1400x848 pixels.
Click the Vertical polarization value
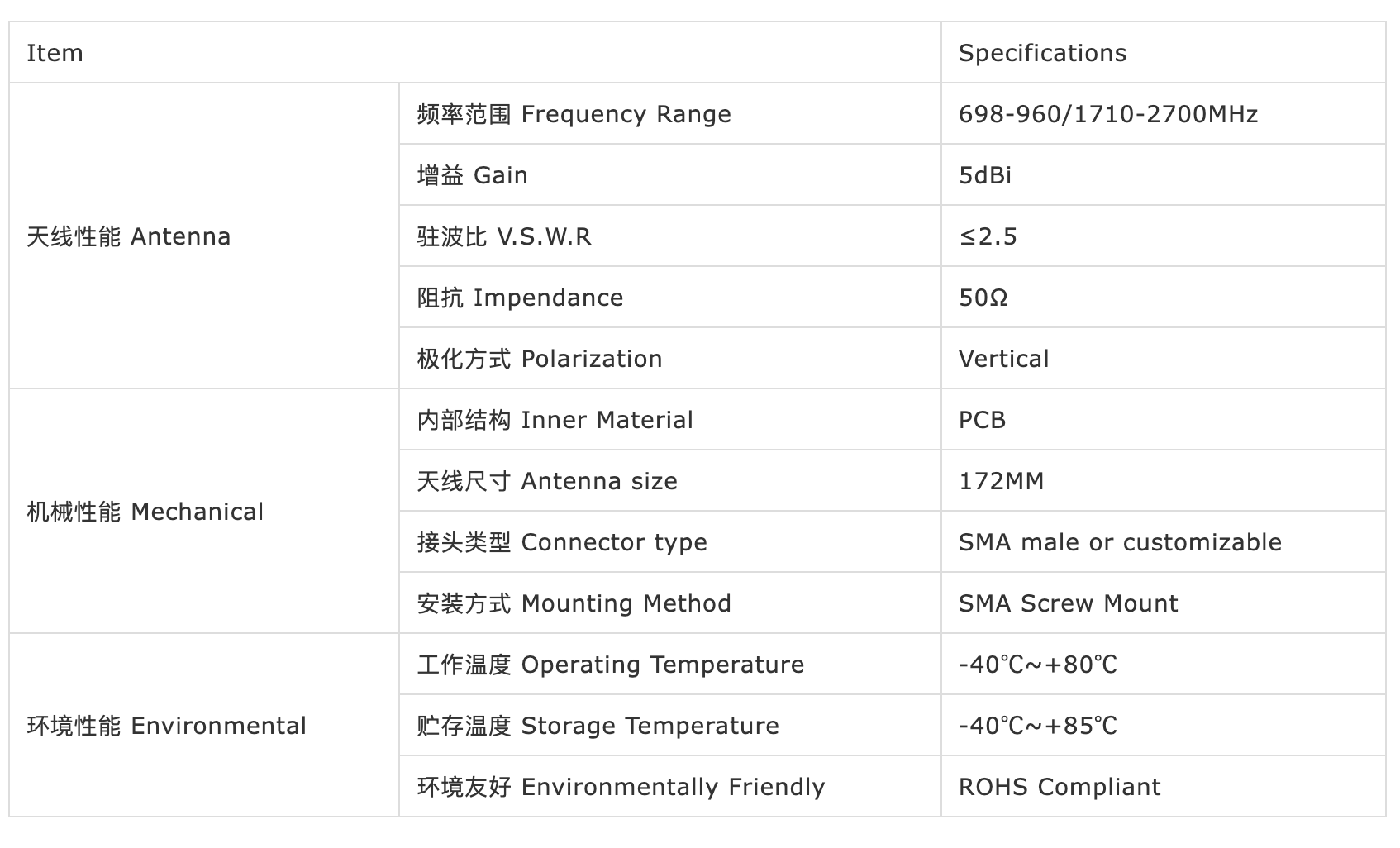1003,359
